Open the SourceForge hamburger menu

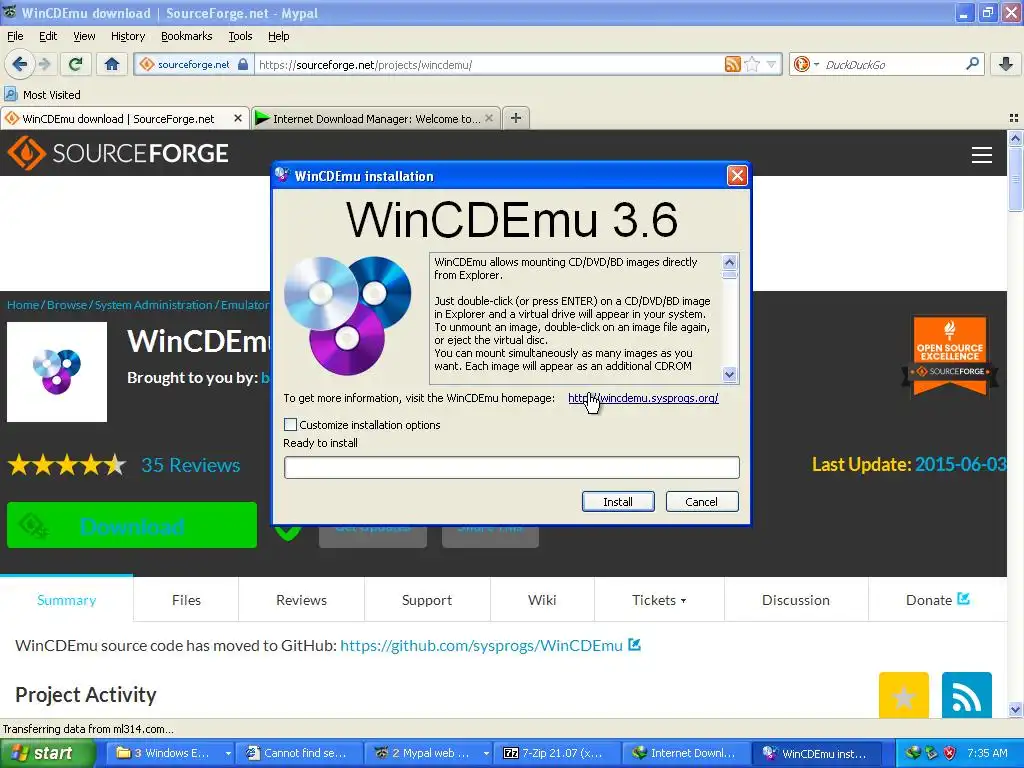pyautogui.click(x=982, y=155)
